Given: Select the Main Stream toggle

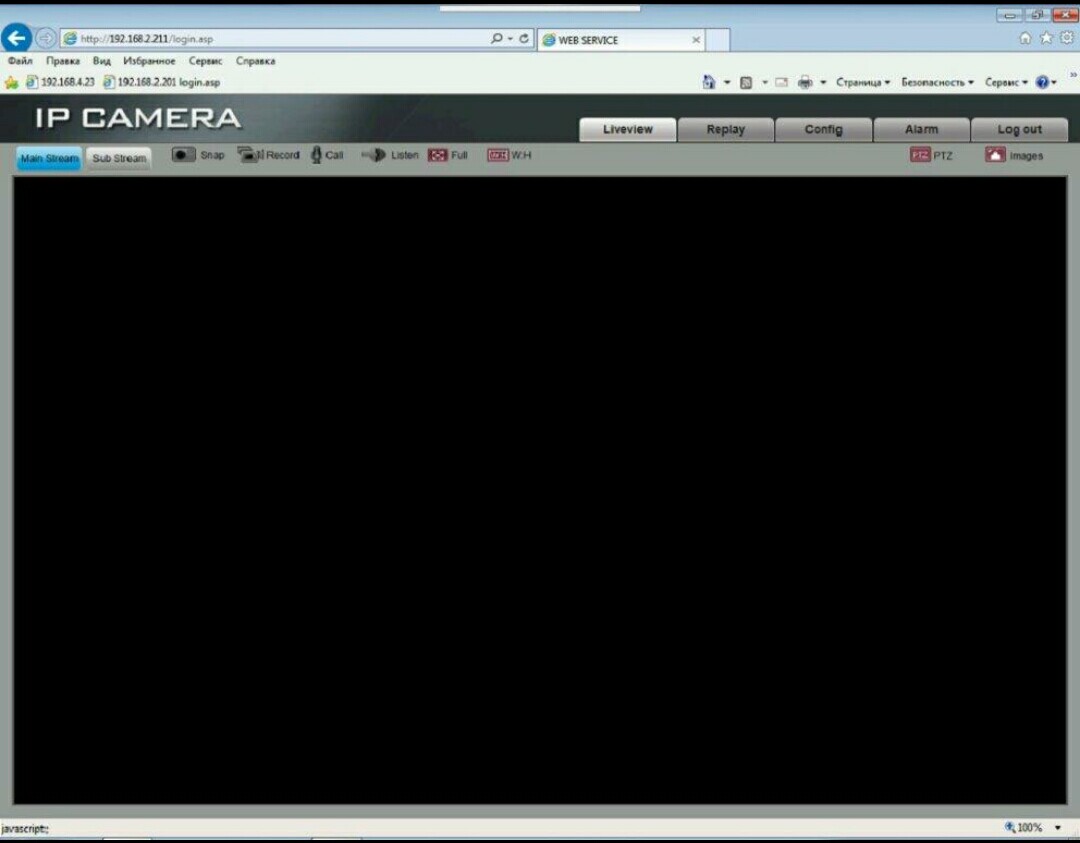Looking at the screenshot, I should click(49, 158).
